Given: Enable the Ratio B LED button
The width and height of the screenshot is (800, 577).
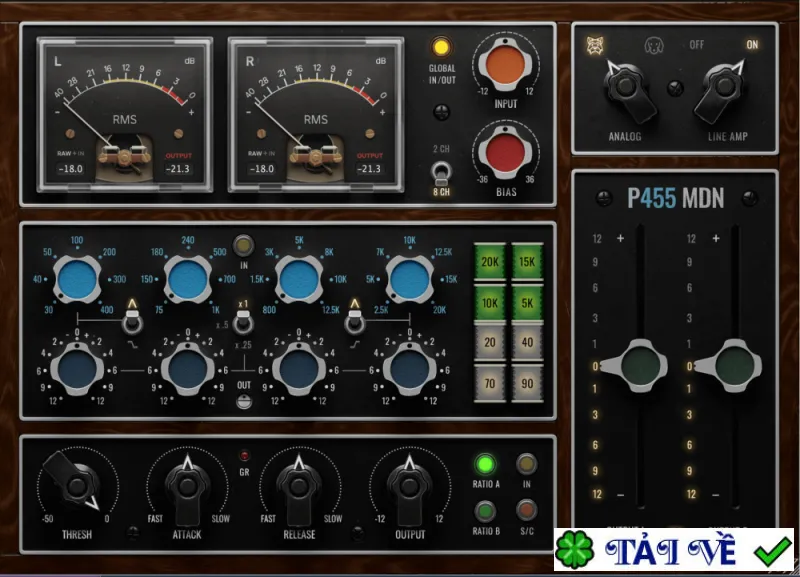Looking at the screenshot, I should [485, 511].
